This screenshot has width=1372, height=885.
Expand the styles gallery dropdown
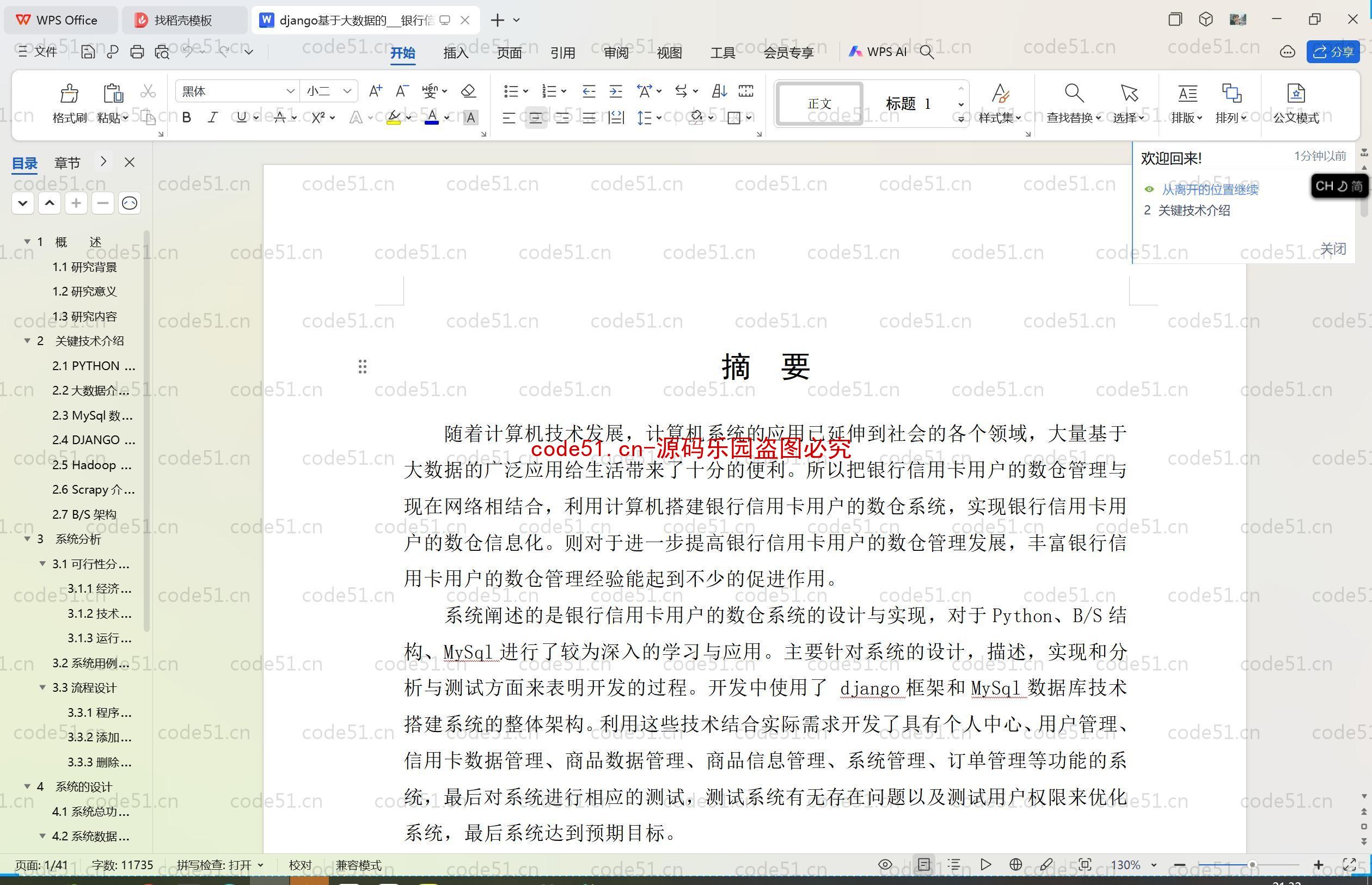click(x=960, y=119)
